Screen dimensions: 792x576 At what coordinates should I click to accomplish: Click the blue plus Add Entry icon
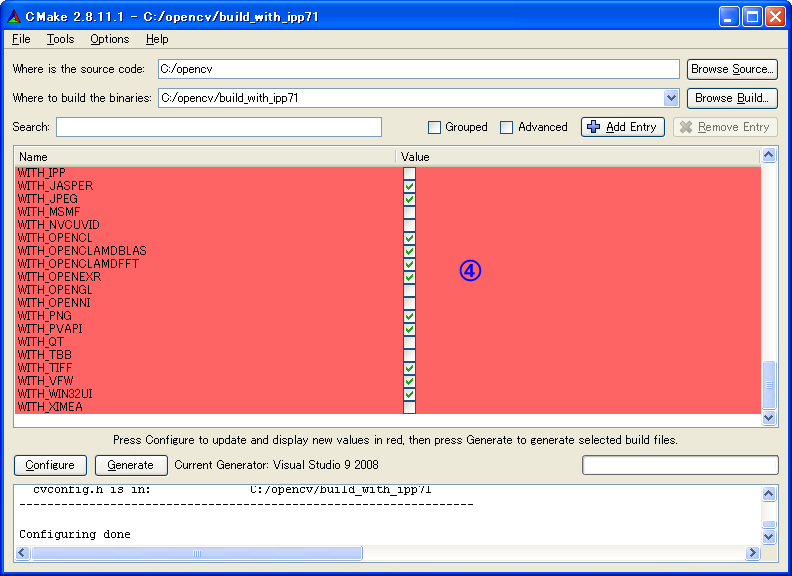point(594,127)
